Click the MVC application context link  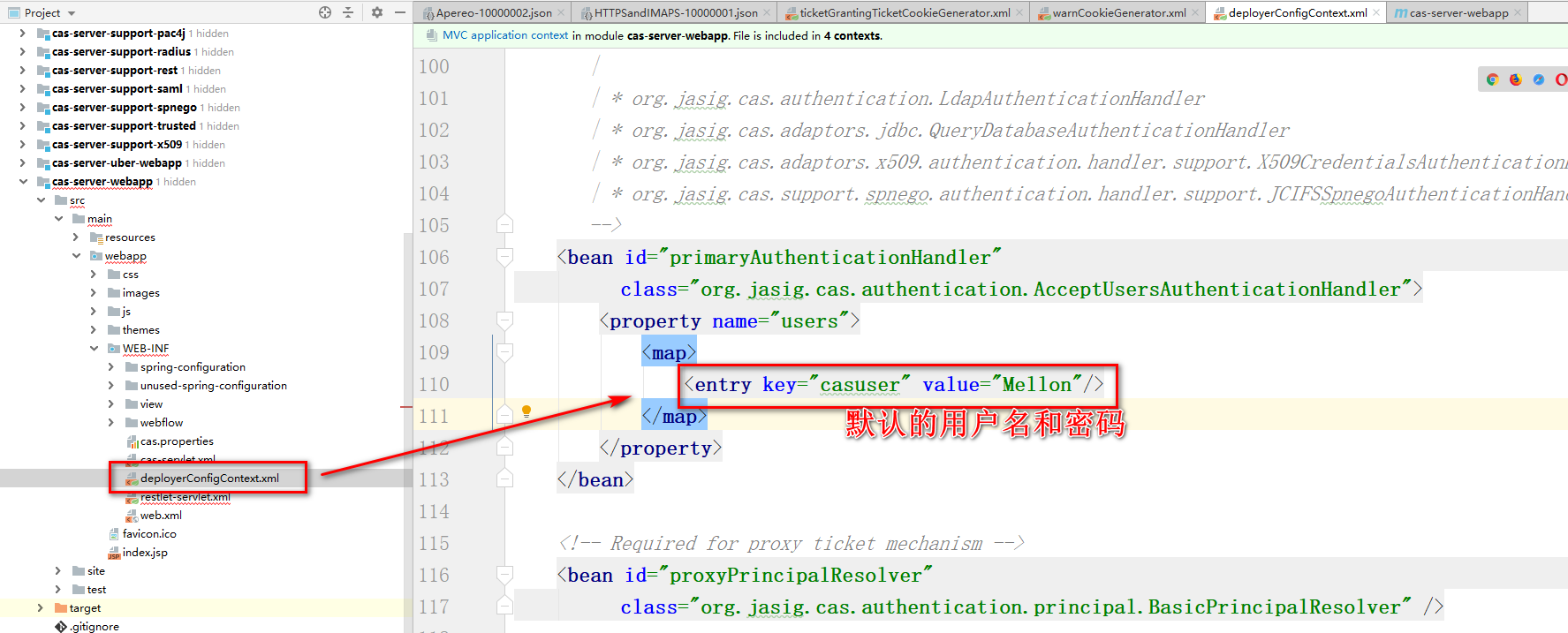coord(504,35)
